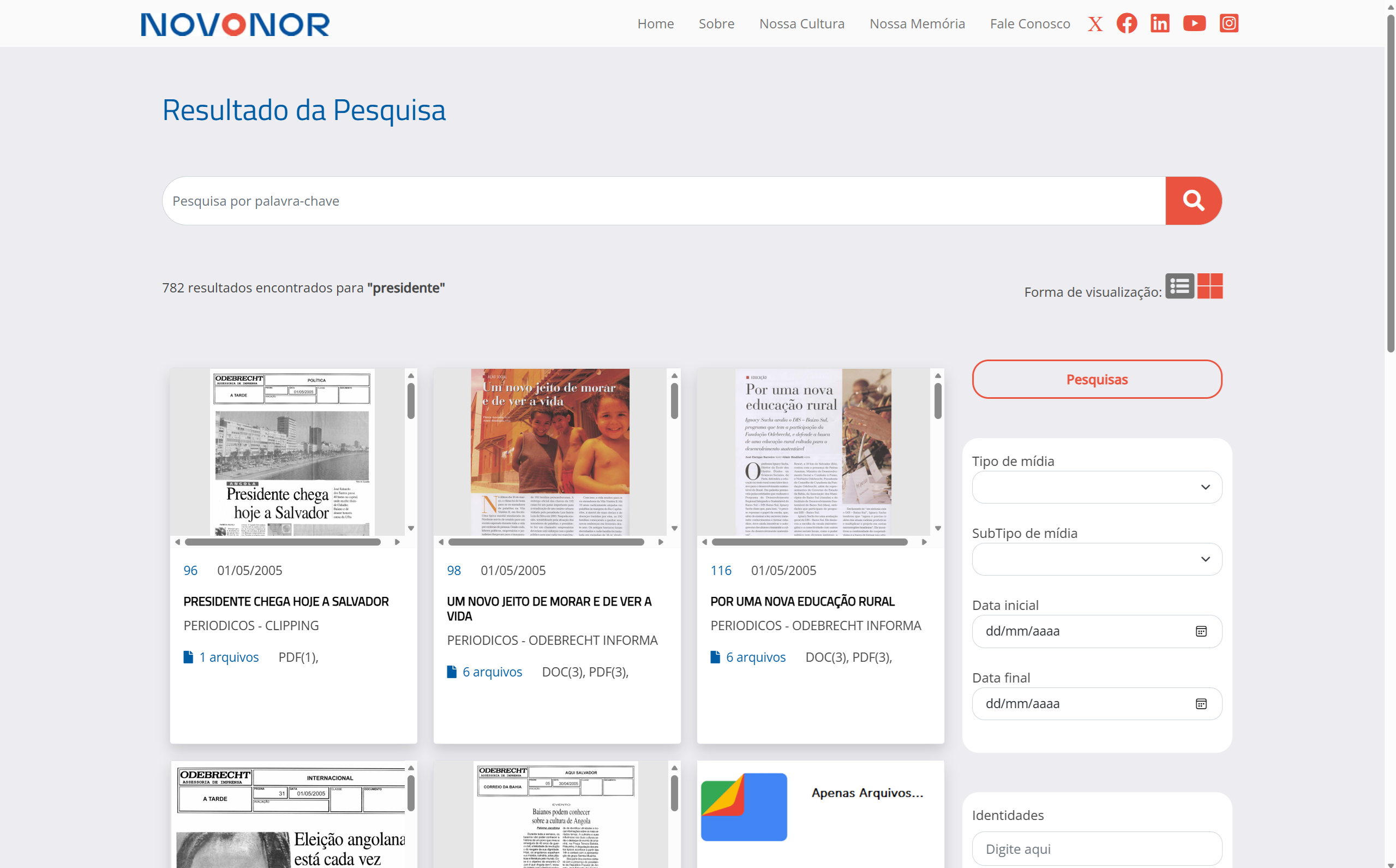
Task: Click right arrow under Educação Rural thumbnail
Action: (924, 542)
